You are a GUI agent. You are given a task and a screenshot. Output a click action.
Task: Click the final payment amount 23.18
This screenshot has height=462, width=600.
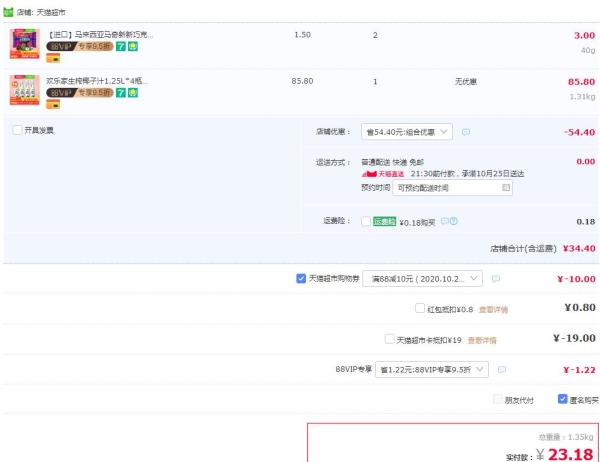click(571, 454)
